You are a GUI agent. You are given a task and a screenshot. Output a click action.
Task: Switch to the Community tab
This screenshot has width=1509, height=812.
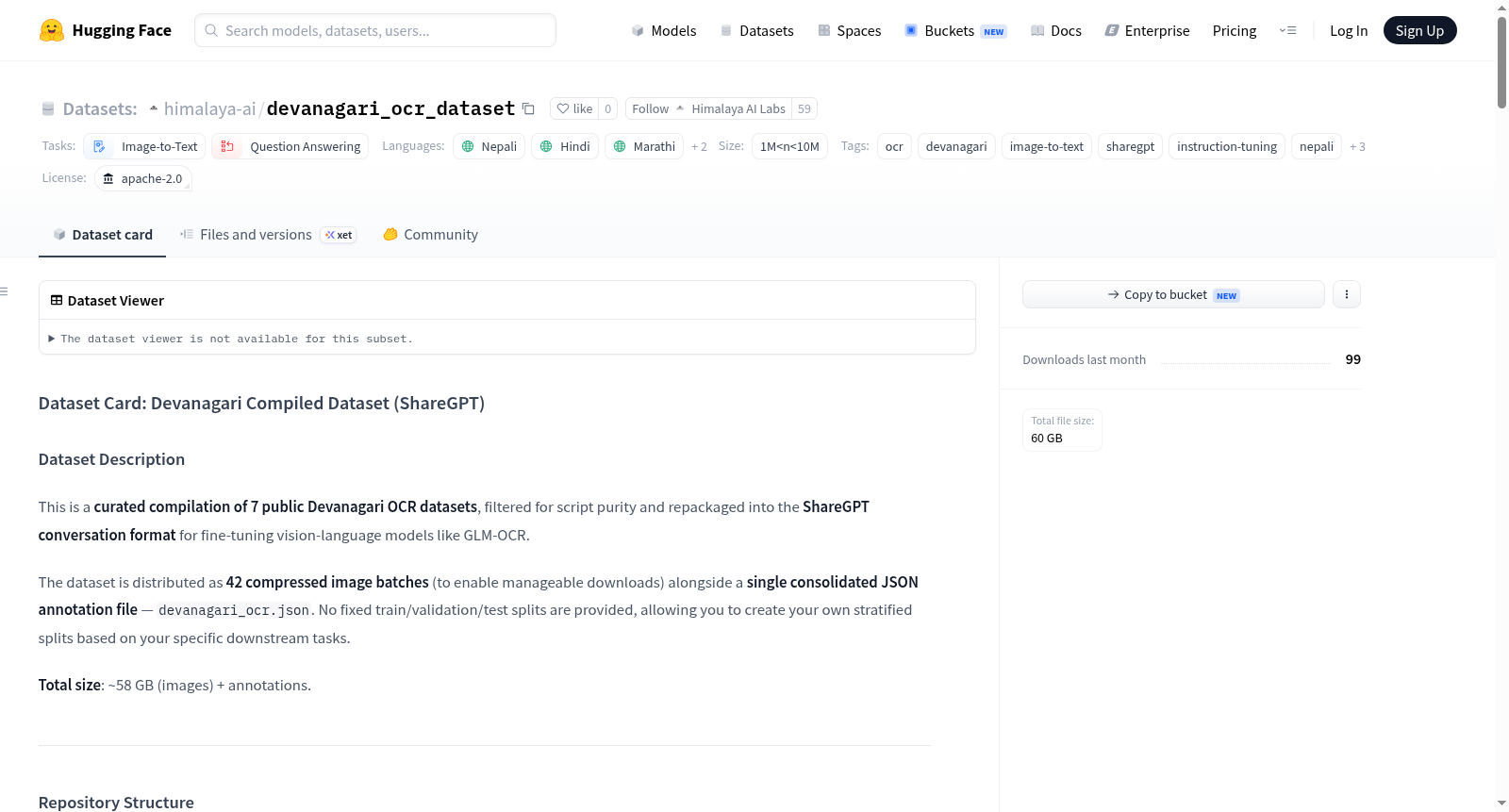tap(430, 235)
